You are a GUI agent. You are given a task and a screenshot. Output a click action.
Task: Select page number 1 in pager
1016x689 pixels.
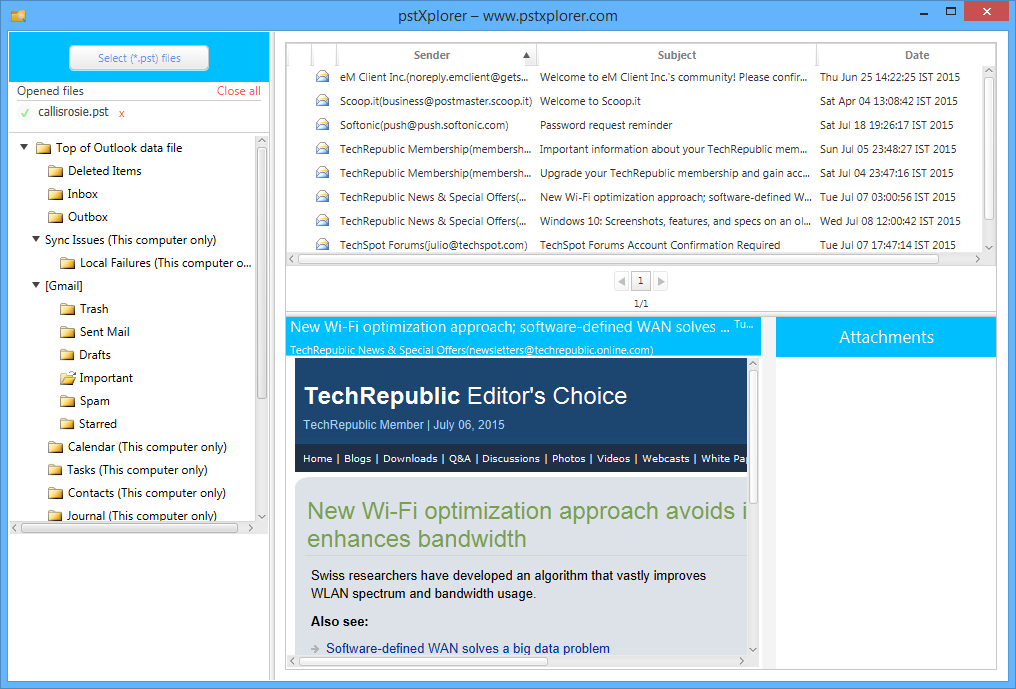[641, 281]
